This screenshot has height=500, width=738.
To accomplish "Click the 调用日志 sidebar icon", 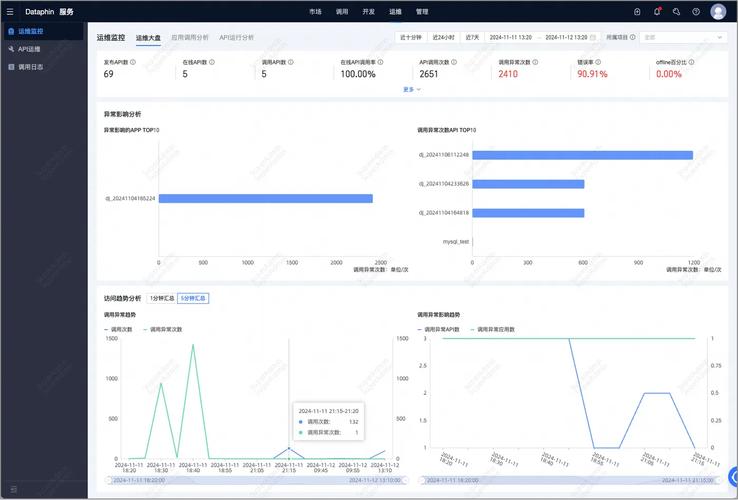I will pyautogui.click(x=11, y=67).
